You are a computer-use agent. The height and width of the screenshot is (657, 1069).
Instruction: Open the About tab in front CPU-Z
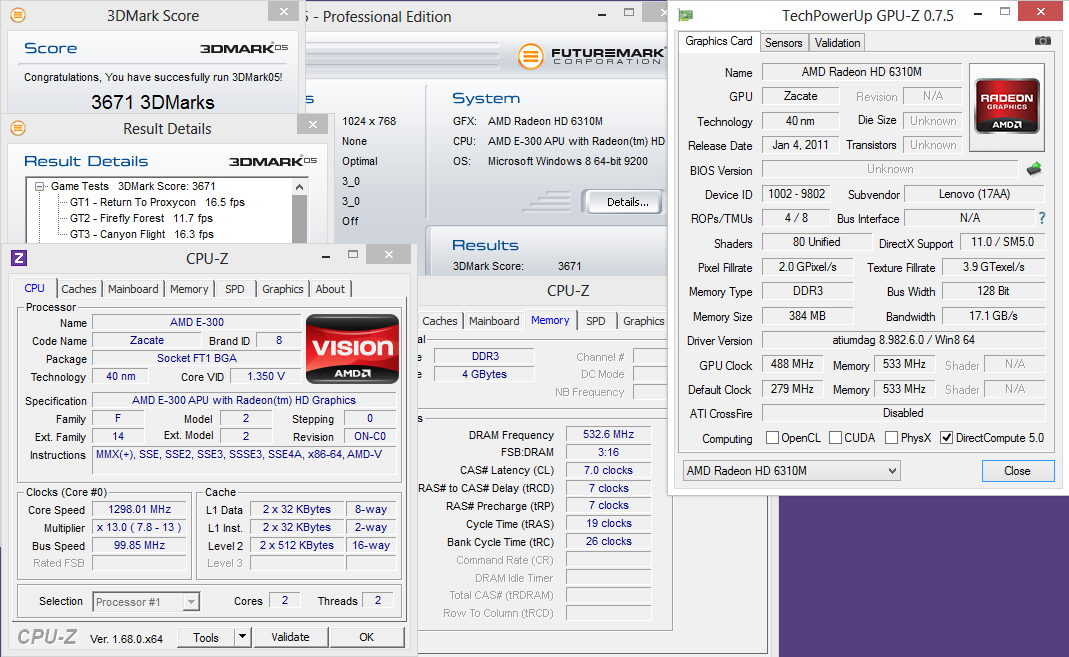click(330, 289)
